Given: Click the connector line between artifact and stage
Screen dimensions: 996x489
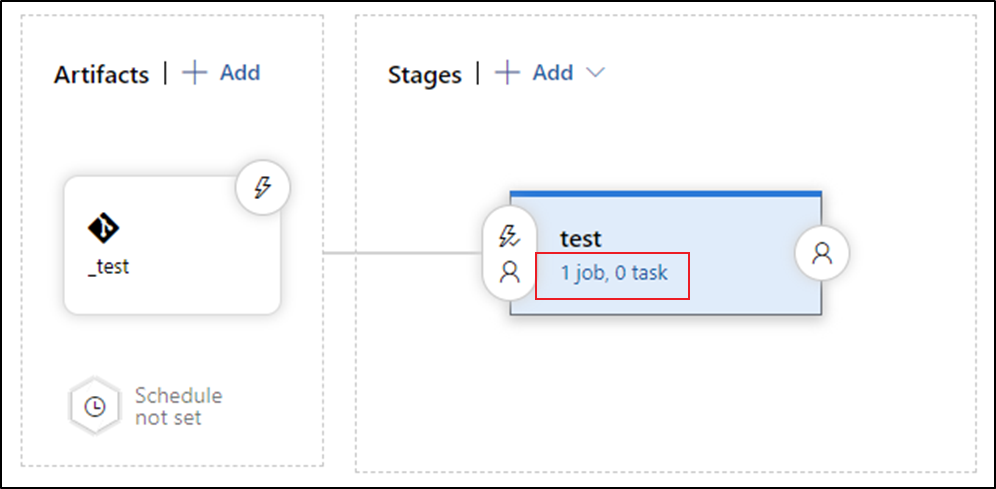Looking at the screenshot, I should (x=400, y=252).
